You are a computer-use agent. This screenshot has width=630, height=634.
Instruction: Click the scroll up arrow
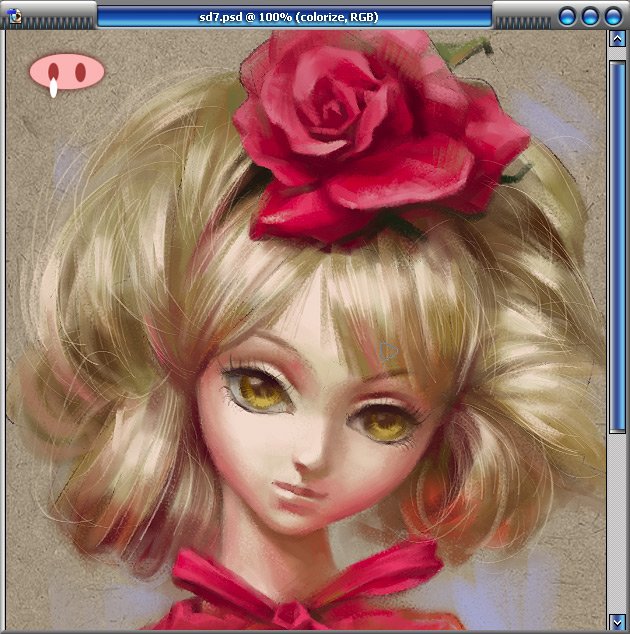click(x=617, y=39)
